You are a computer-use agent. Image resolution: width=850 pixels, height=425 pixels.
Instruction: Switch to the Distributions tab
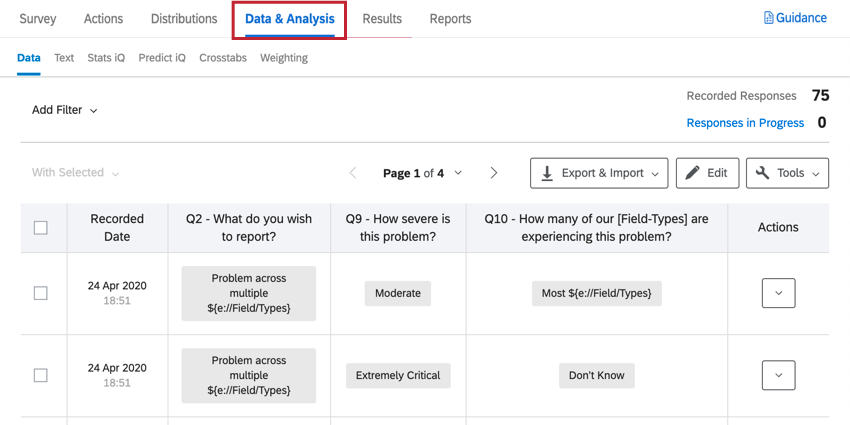pyautogui.click(x=184, y=19)
